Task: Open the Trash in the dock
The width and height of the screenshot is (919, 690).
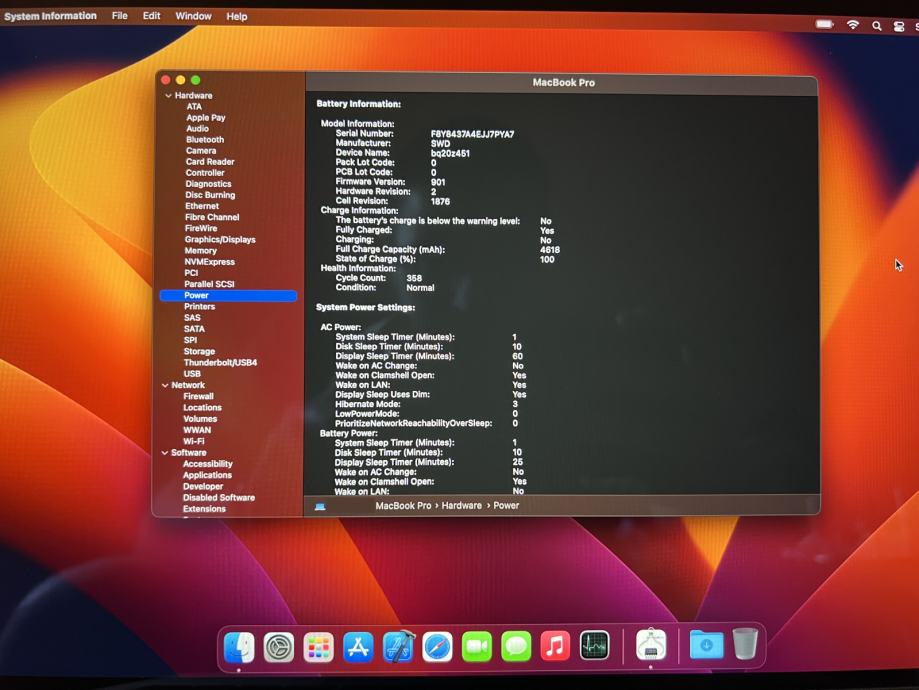Action: pos(745,645)
